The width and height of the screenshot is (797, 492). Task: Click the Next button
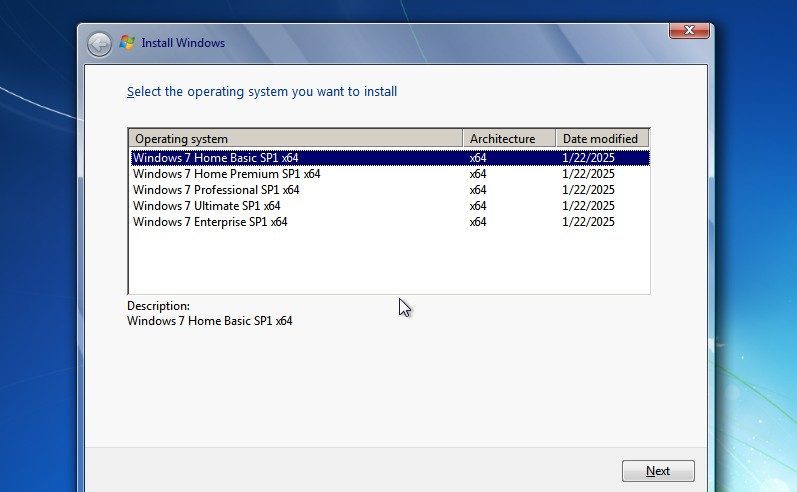tap(658, 471)
